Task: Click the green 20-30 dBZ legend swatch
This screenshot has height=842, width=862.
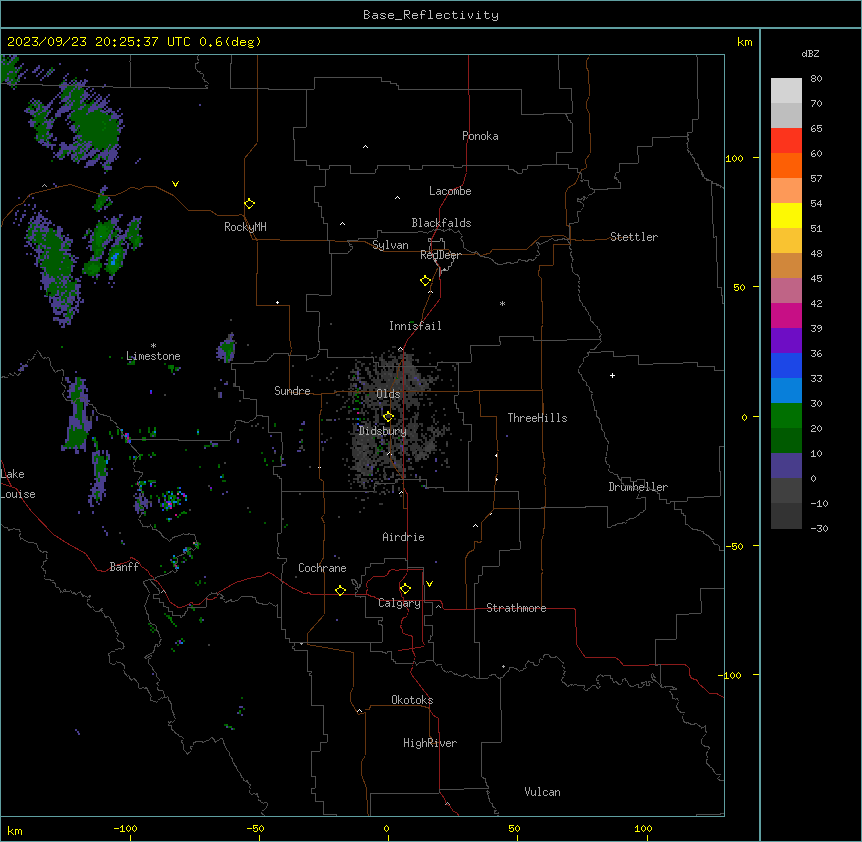Action: click(x=786, y=416)
